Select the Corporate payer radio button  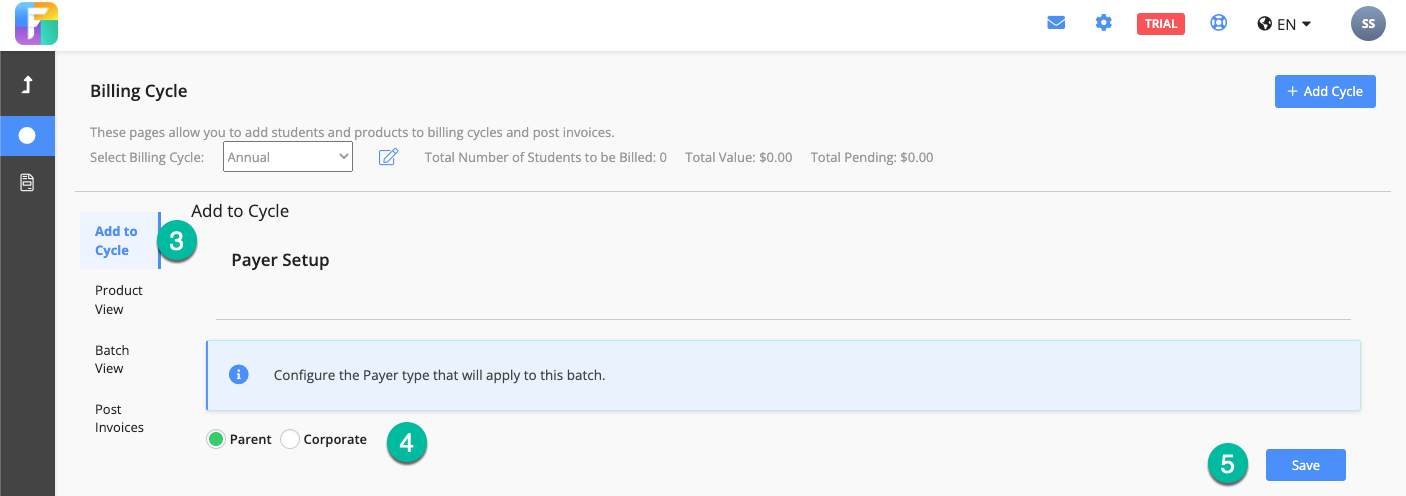[290, 439]
